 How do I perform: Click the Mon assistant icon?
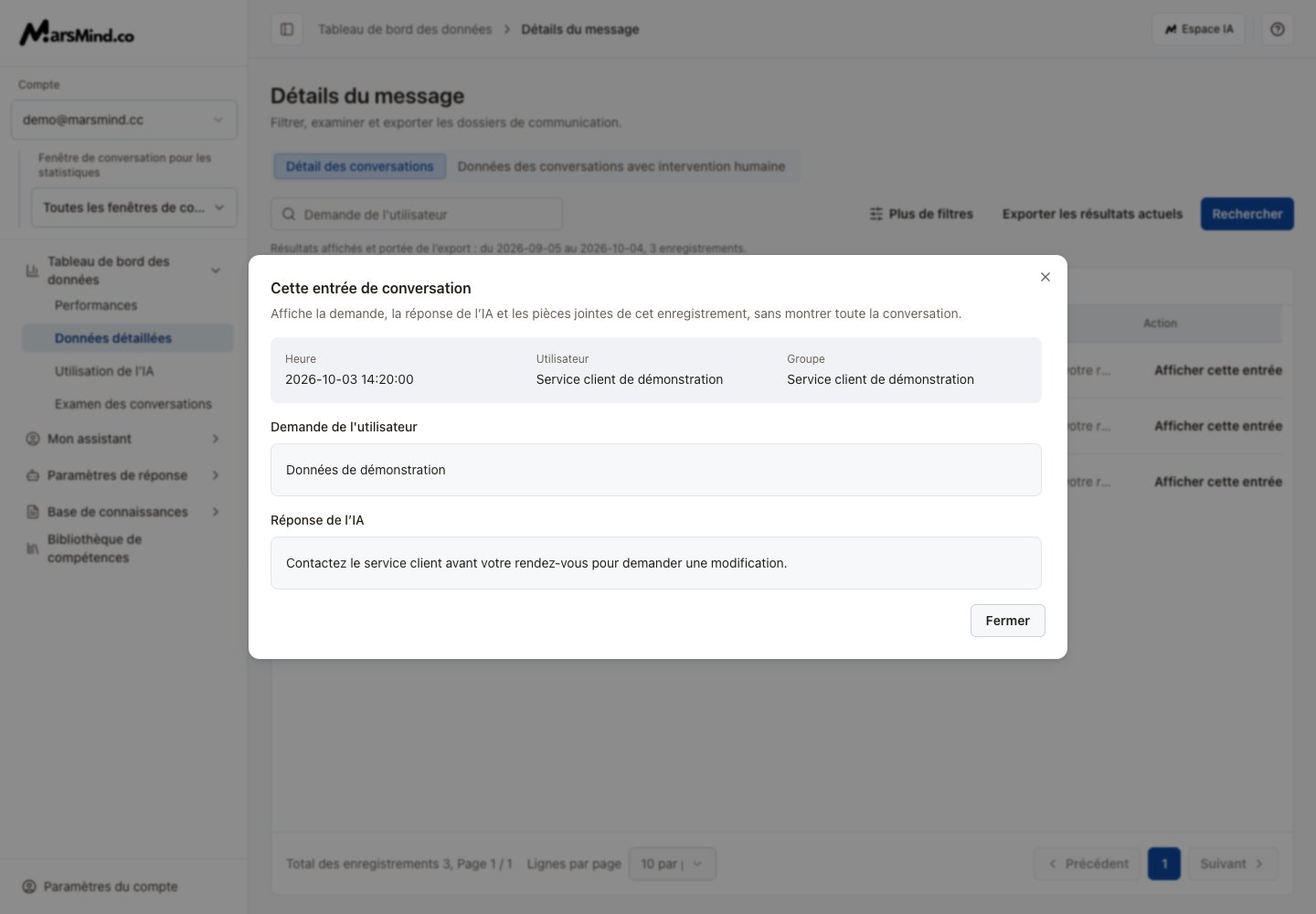coord(33,439)
